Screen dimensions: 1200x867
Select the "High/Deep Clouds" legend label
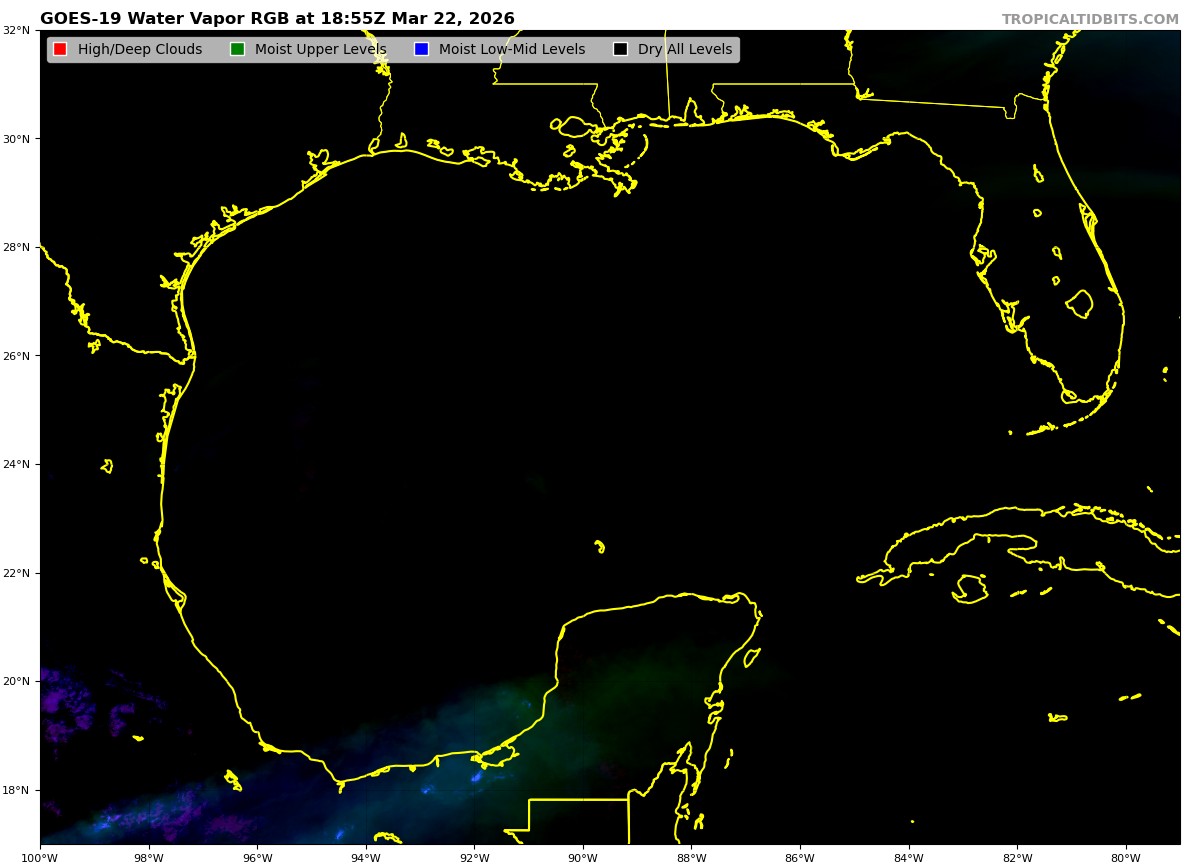tap(140, 50)
